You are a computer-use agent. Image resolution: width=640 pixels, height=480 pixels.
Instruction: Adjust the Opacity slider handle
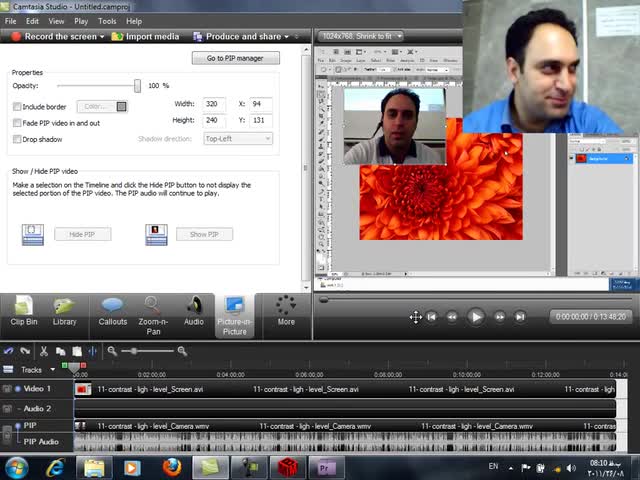coord(138,86)
